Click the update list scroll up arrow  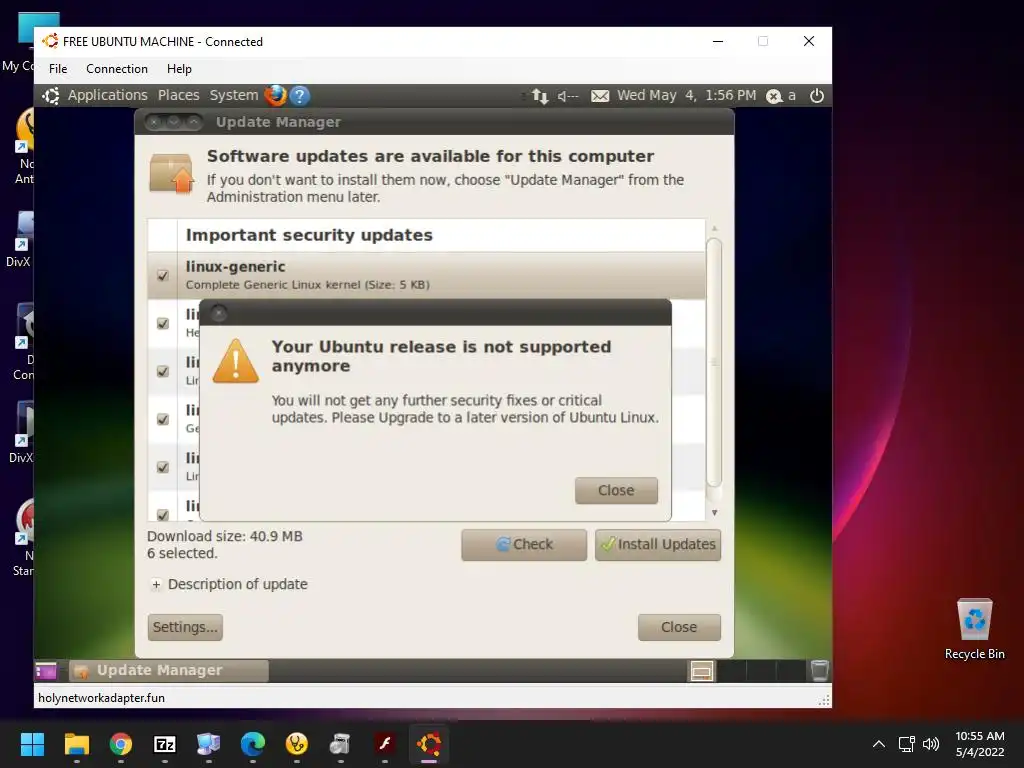714,229
